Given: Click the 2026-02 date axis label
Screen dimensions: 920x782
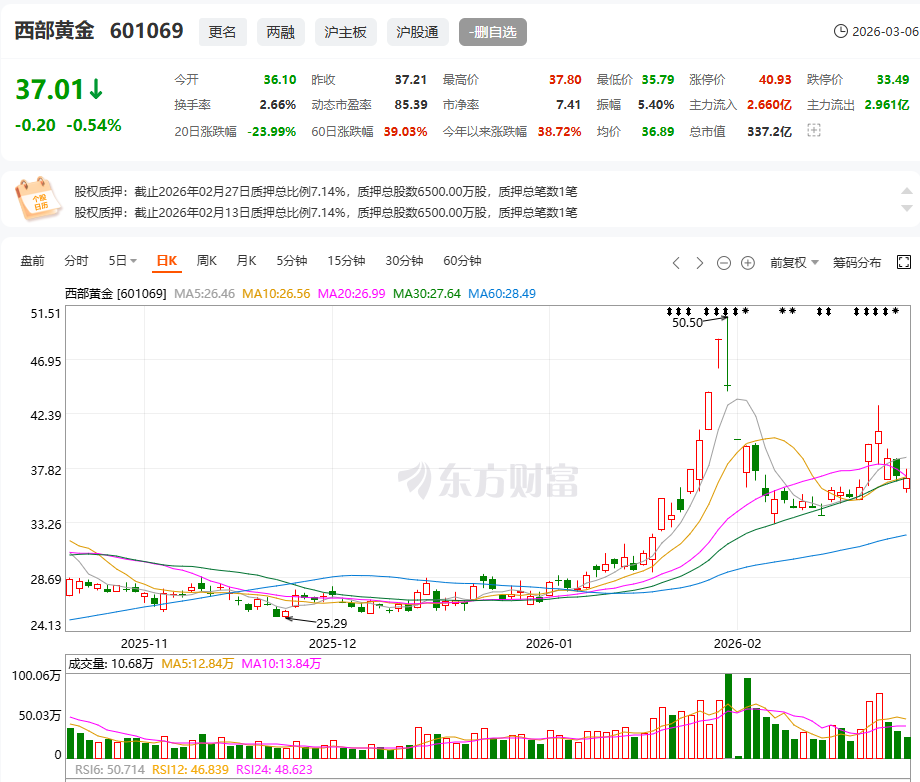Looking at the screenshot, I should pyautogui.click(x=737, y=644).
